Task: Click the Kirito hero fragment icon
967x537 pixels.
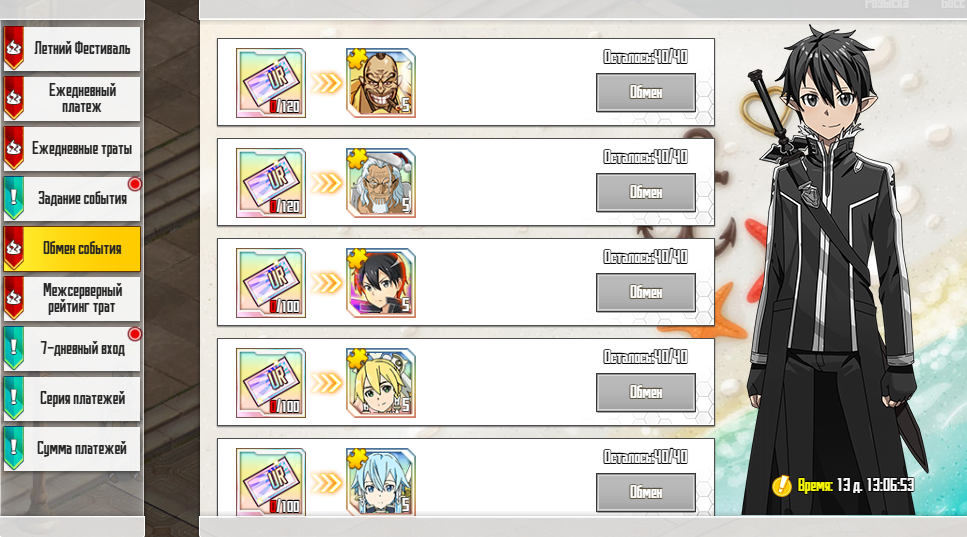Action: (x=381, y=283)
